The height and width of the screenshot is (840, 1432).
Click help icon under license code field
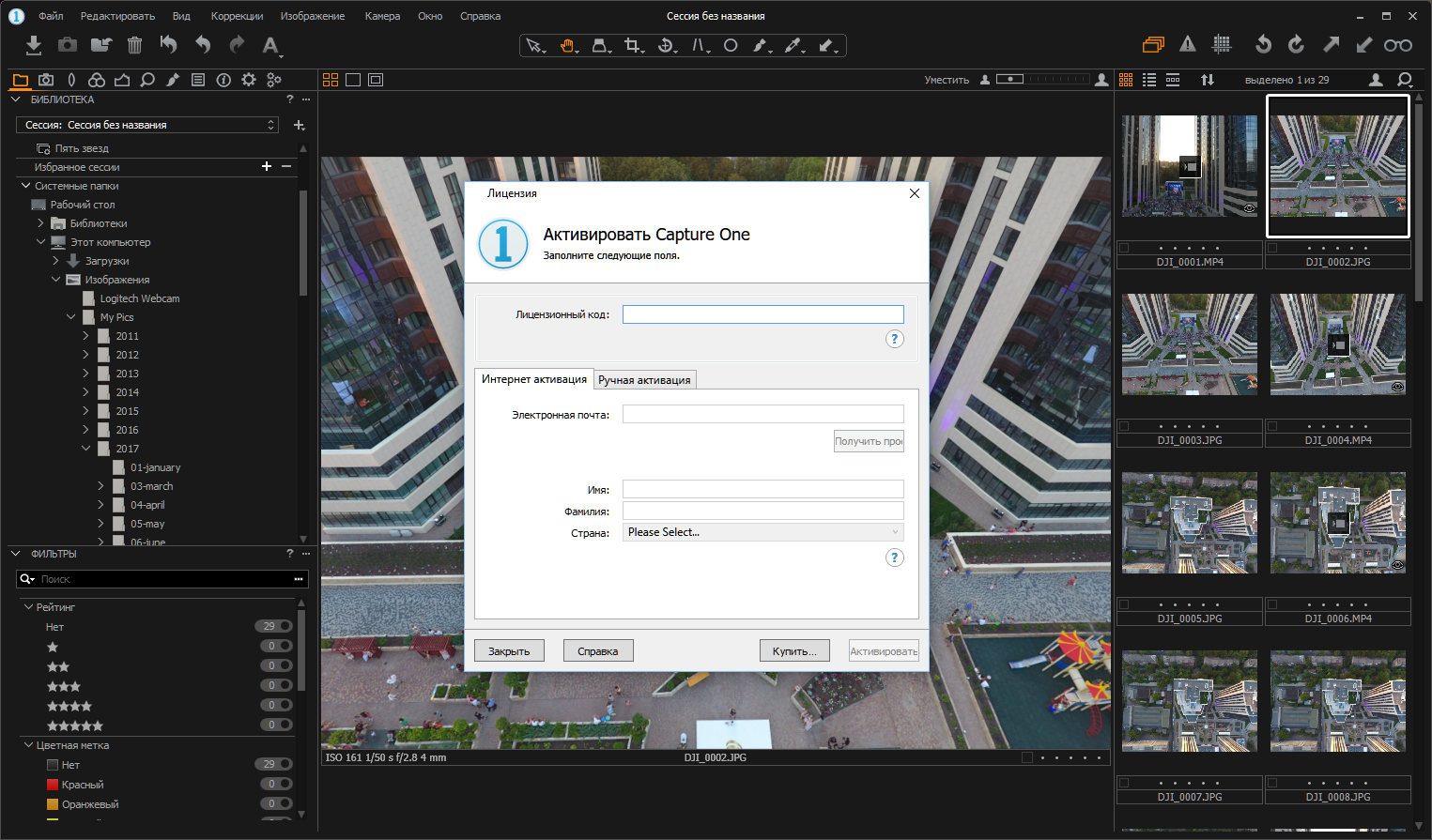point(895,339)
